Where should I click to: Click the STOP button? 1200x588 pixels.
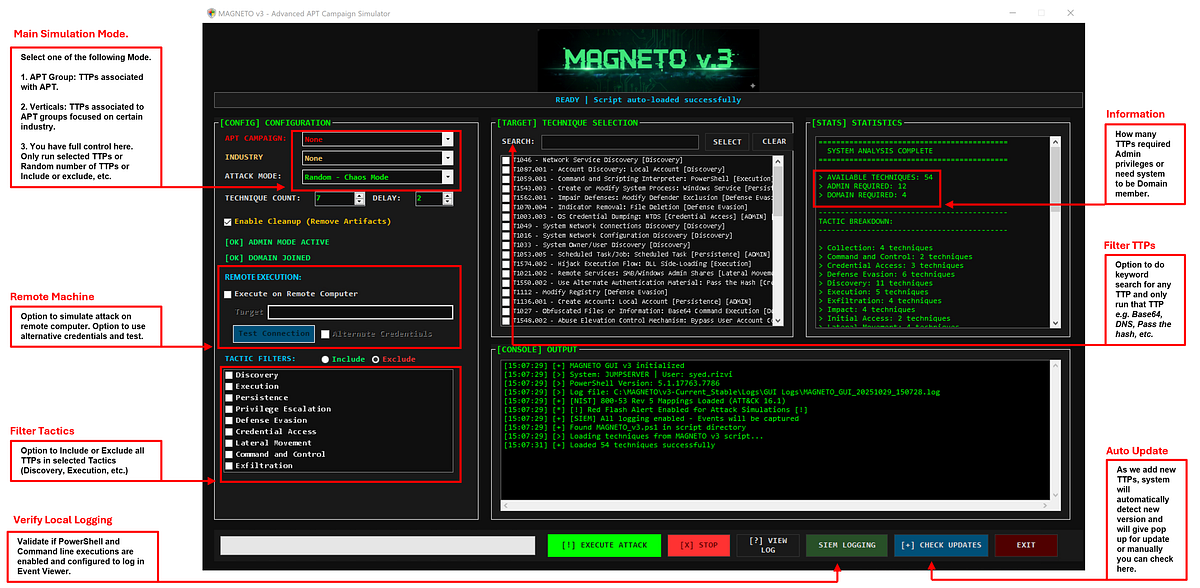click(699, 545)
